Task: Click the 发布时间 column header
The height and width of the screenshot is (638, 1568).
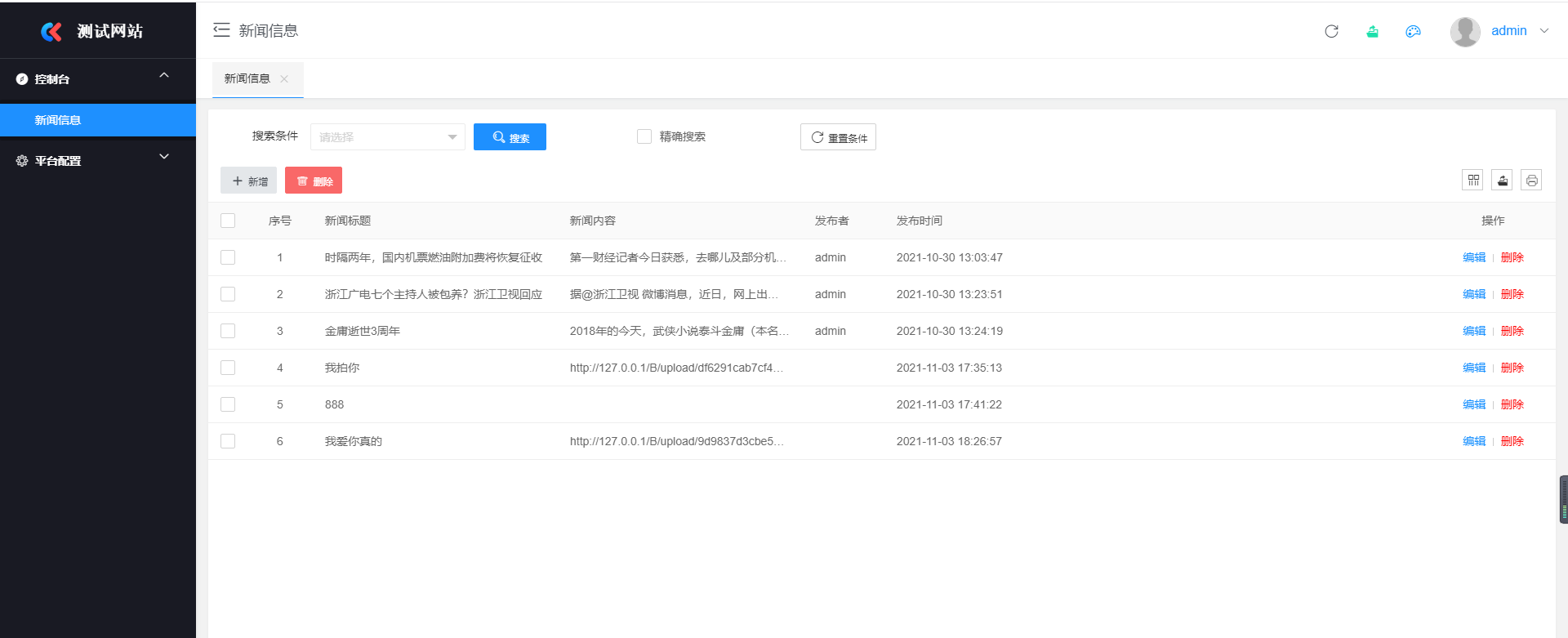Action: point(920,221)
